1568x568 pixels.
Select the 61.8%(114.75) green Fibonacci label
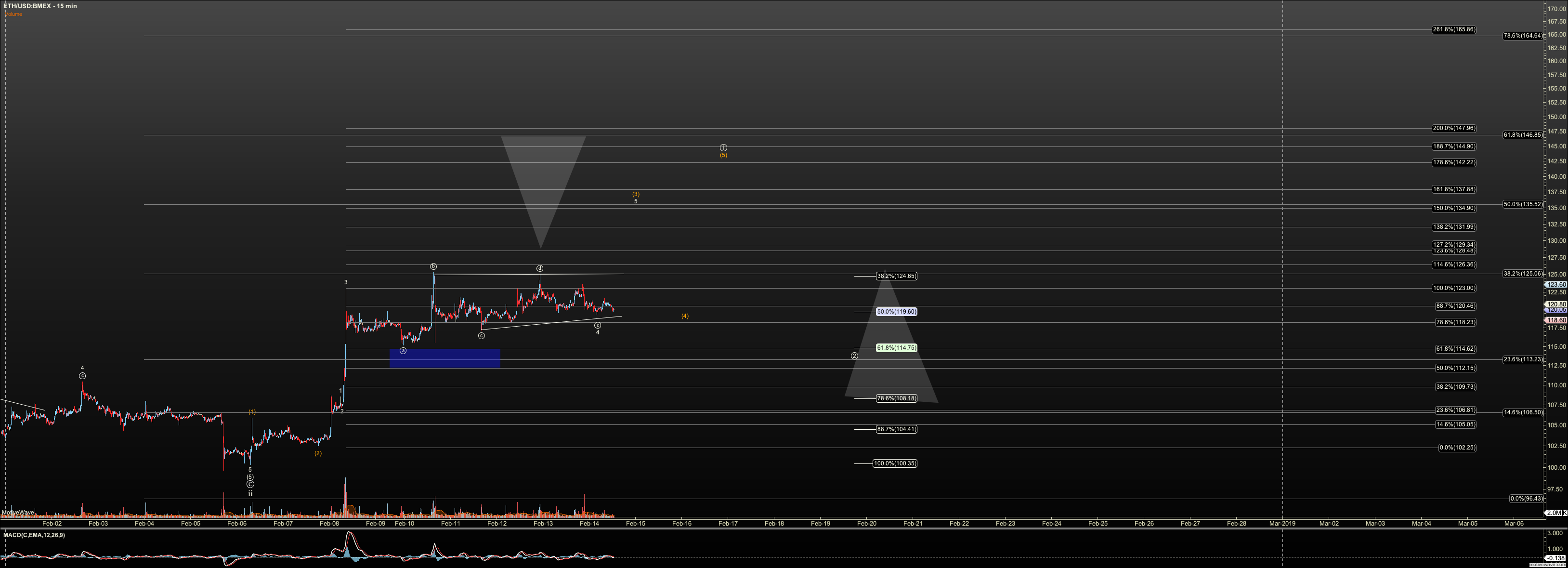pos(896,348)
